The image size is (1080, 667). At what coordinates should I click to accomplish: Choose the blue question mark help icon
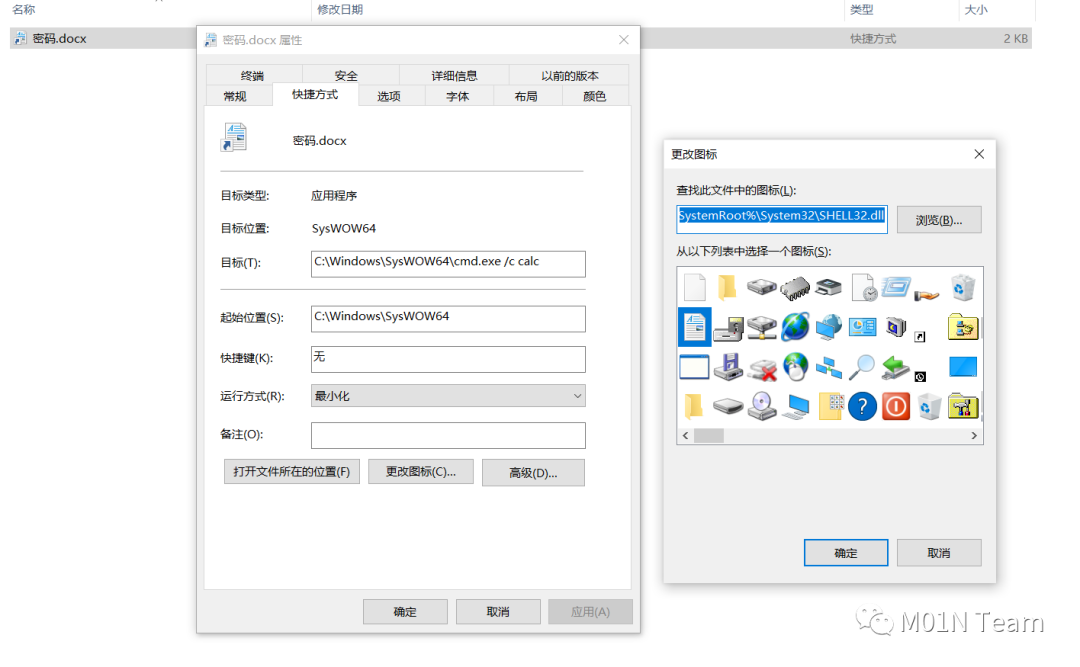coord(862,406)
